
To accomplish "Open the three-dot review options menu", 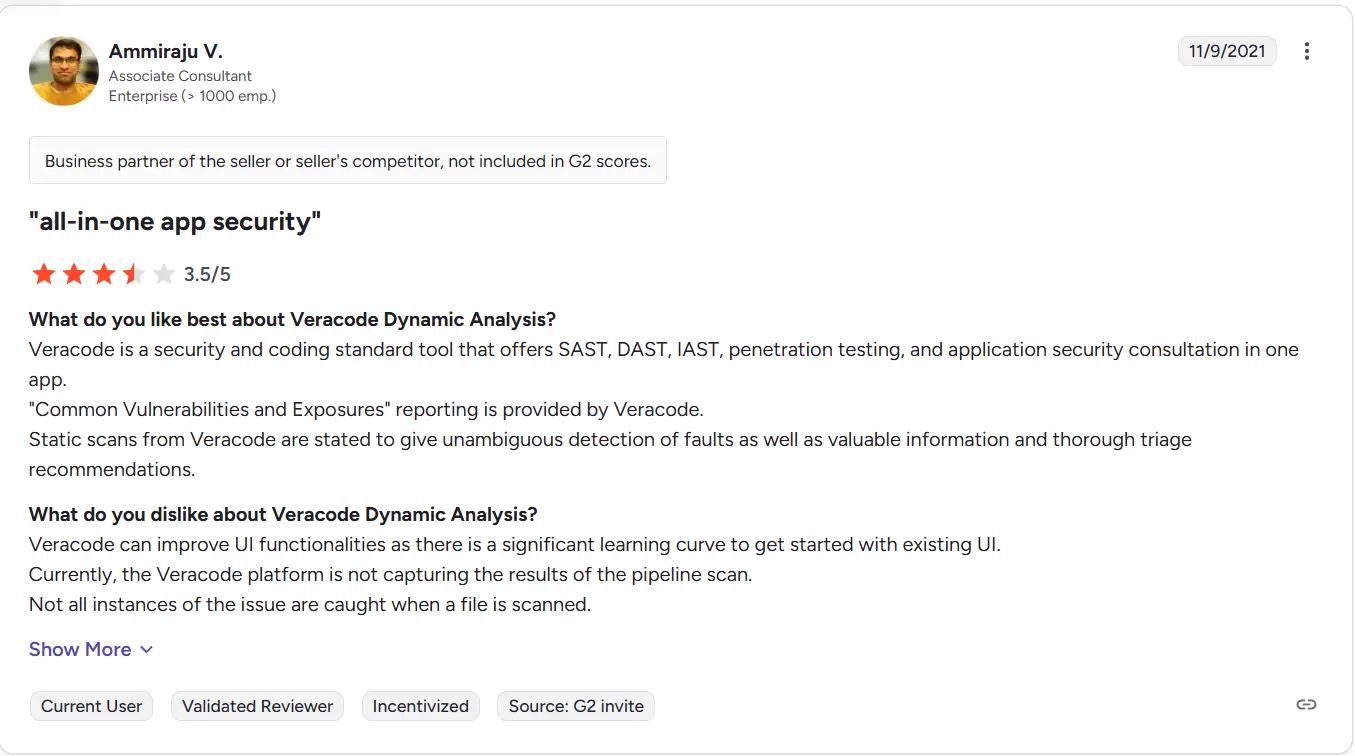I will click(1306, 51).
